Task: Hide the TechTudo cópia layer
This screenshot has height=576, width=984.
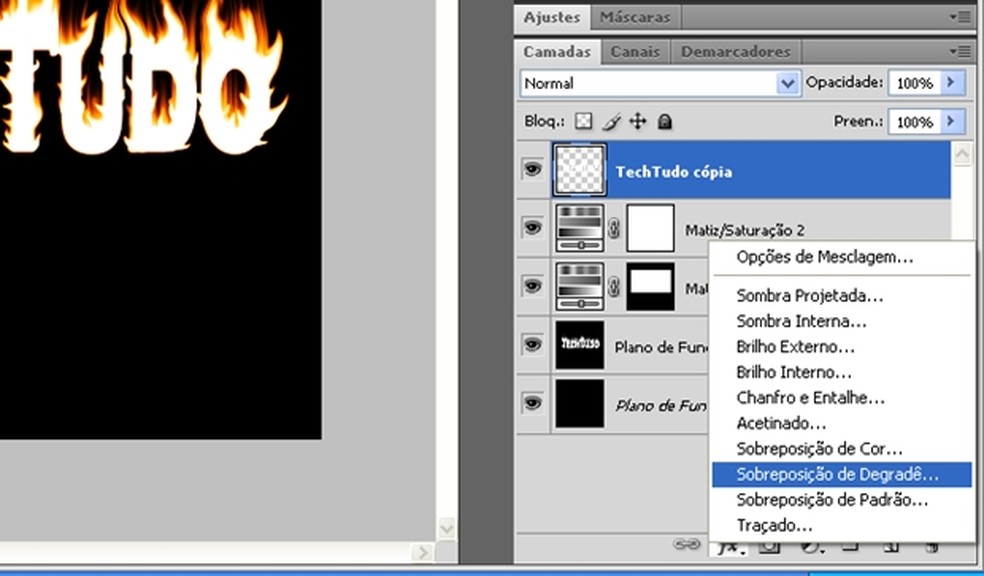Action: 532,169
